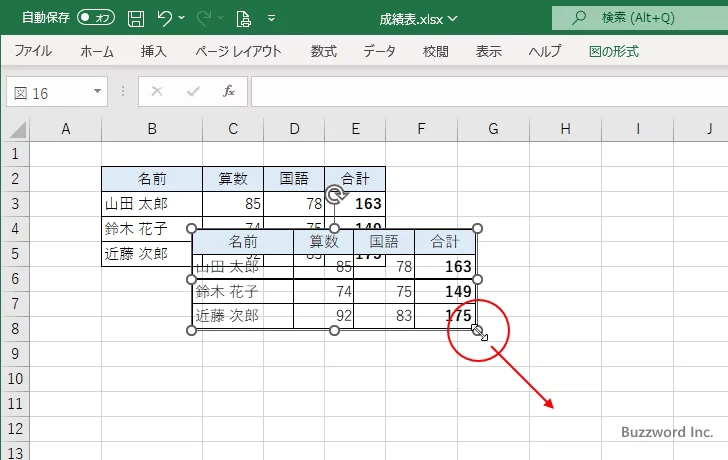Screen dimensions: 728x460
Task: Select column A header
Action: pos(65,129)
